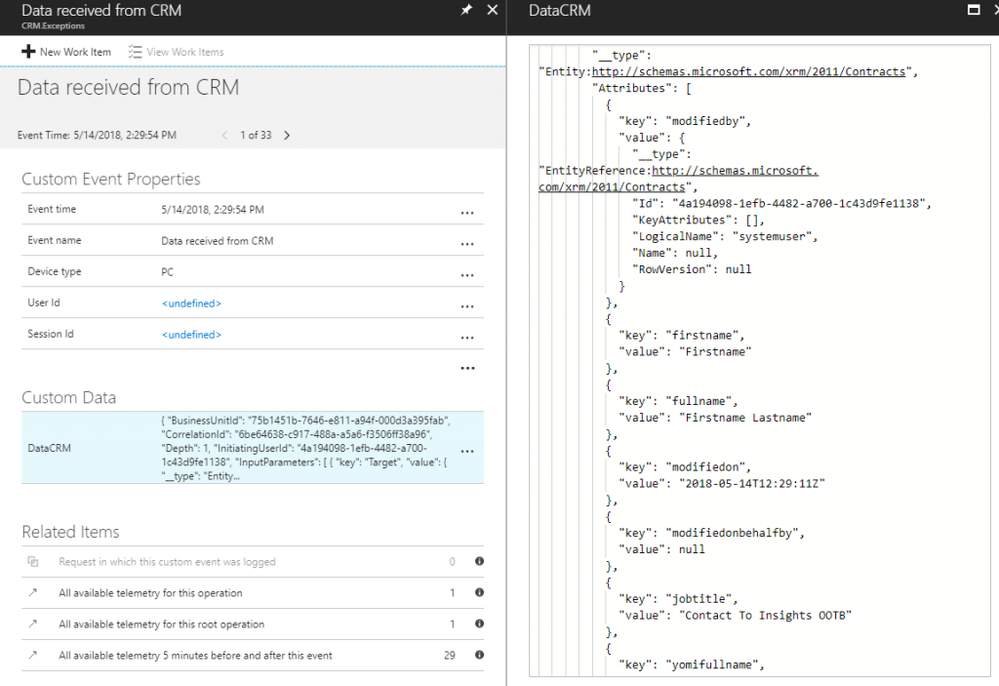Click Request in which this custom event was logged
The image size is (999, 686).
pos(167,562)
